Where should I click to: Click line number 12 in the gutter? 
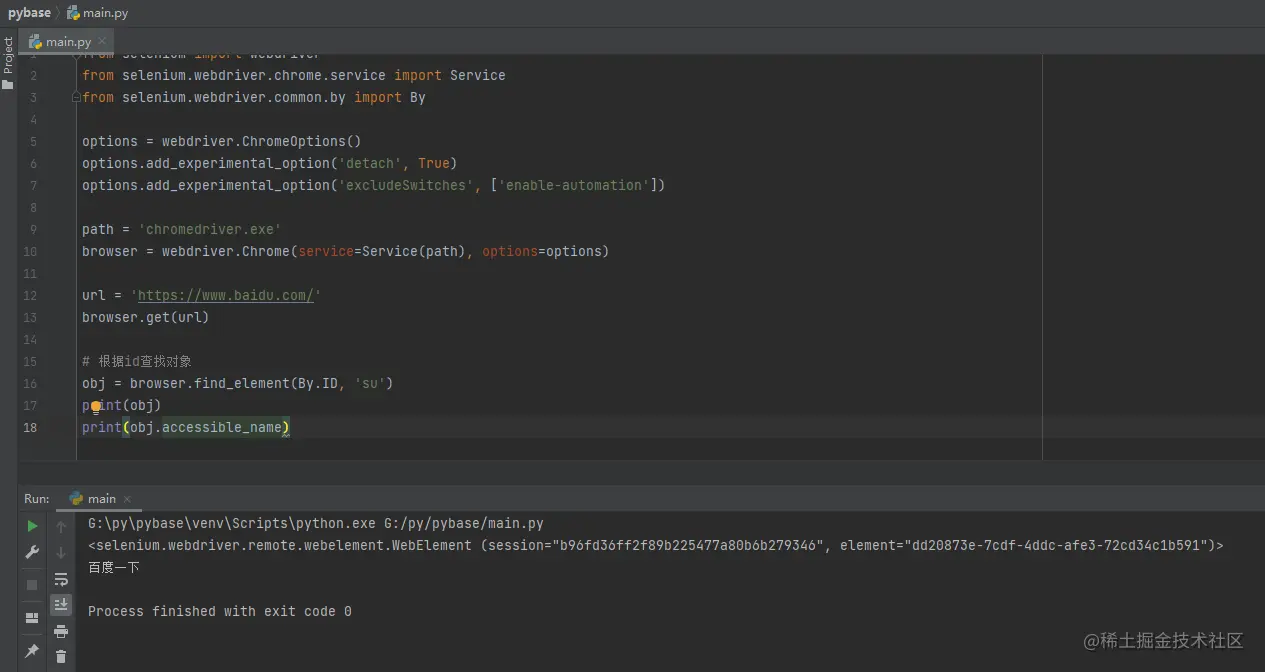[30, 296]
